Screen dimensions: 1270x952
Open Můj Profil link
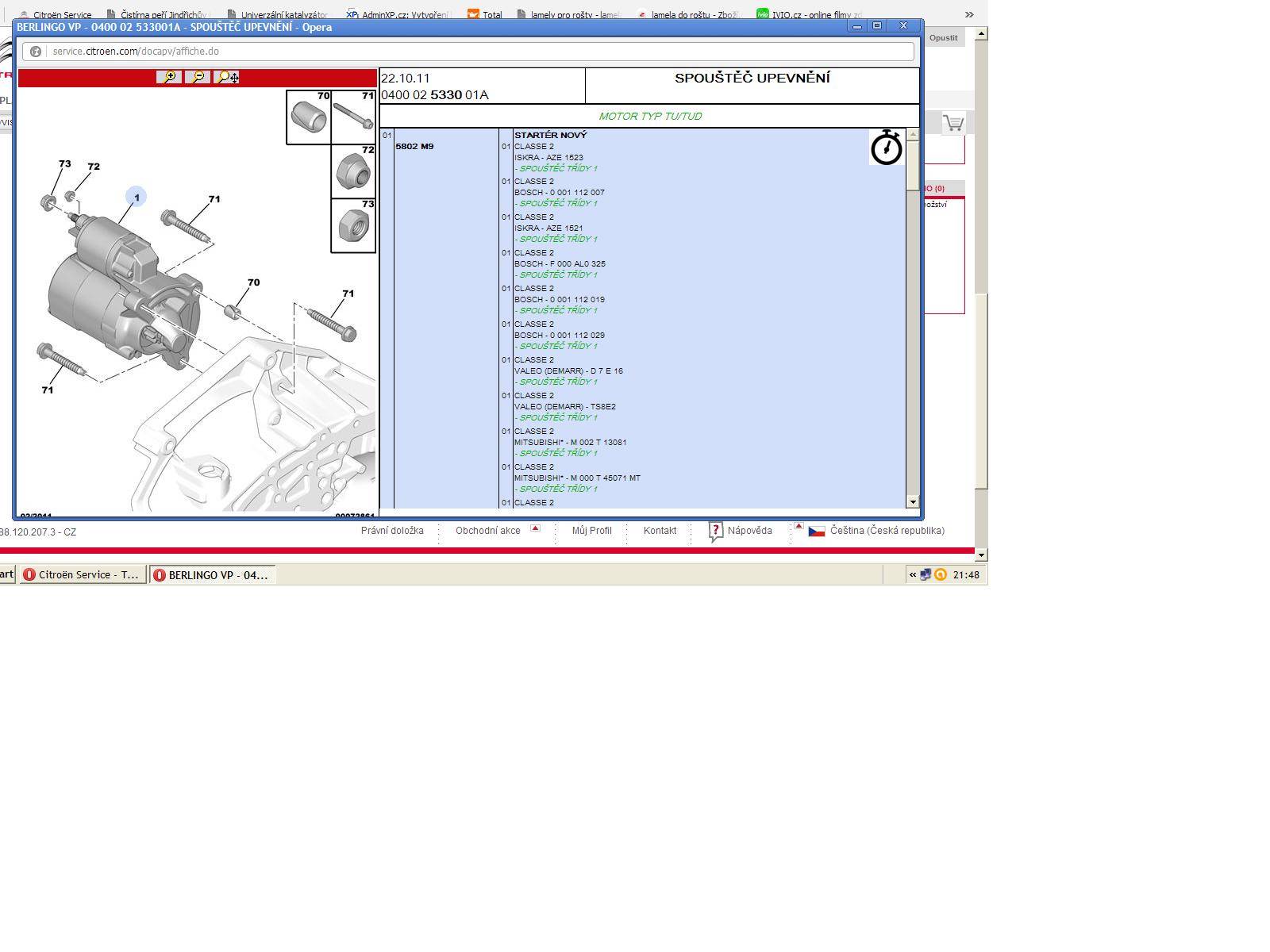pyautogui.click(x=592, y=531)
